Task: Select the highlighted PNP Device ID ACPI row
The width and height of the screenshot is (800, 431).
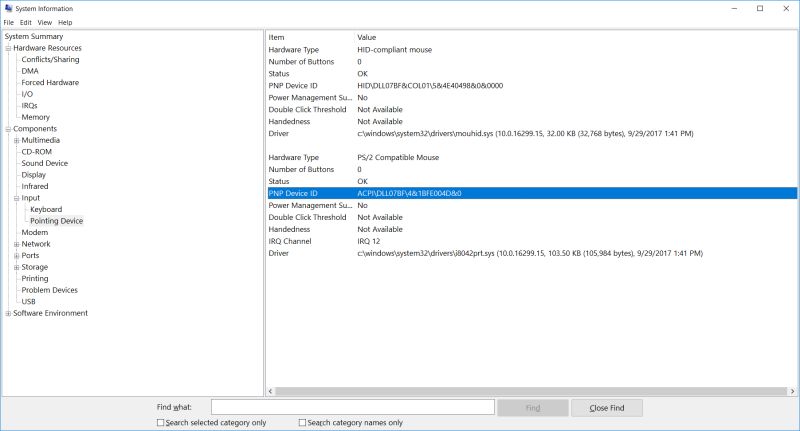Action: pos(532,193)
